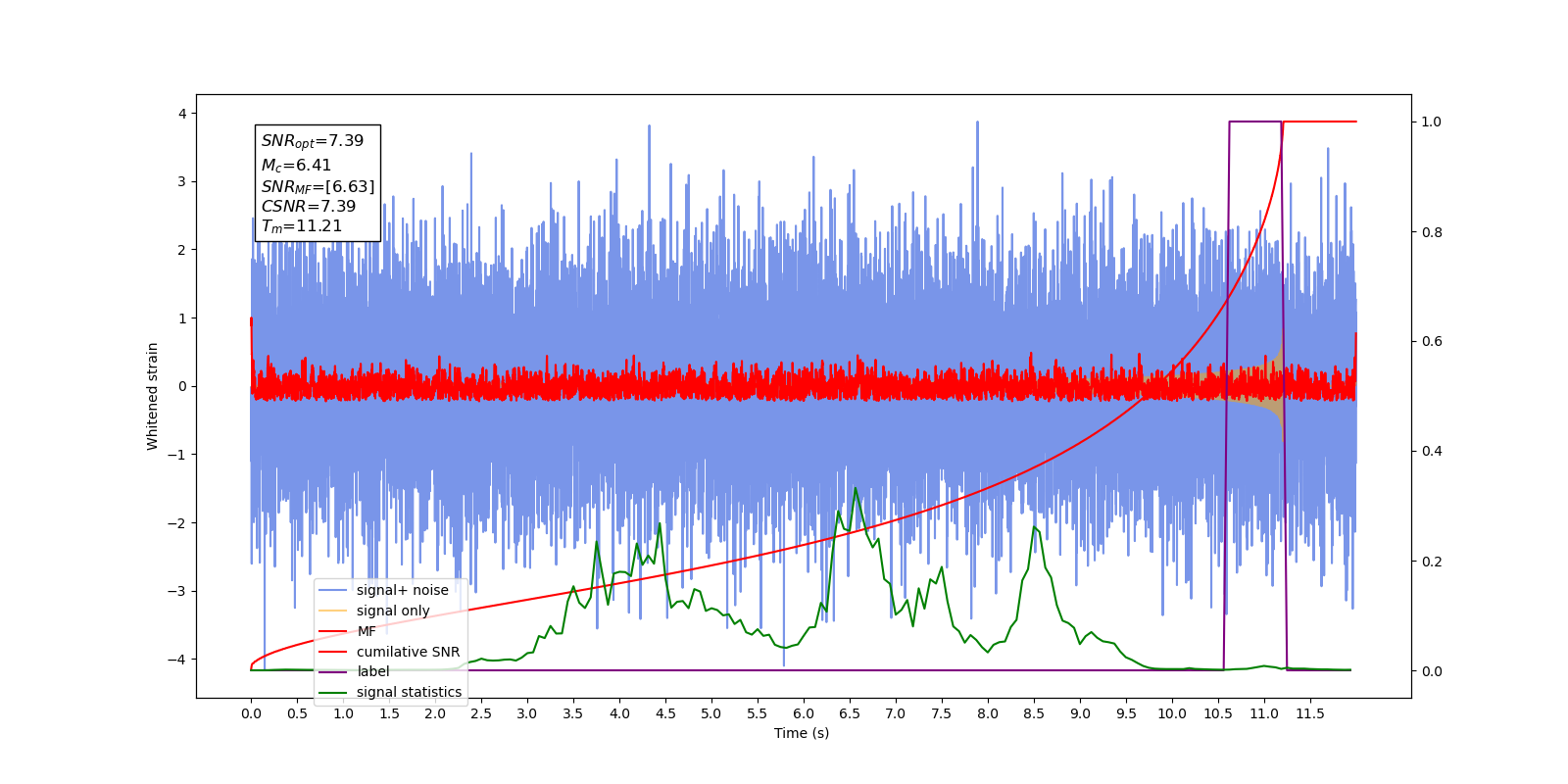Click the 3.5 tick on the time axis
The width and height of the screenshot is (1568, 784).
click(x=573, y=713)
